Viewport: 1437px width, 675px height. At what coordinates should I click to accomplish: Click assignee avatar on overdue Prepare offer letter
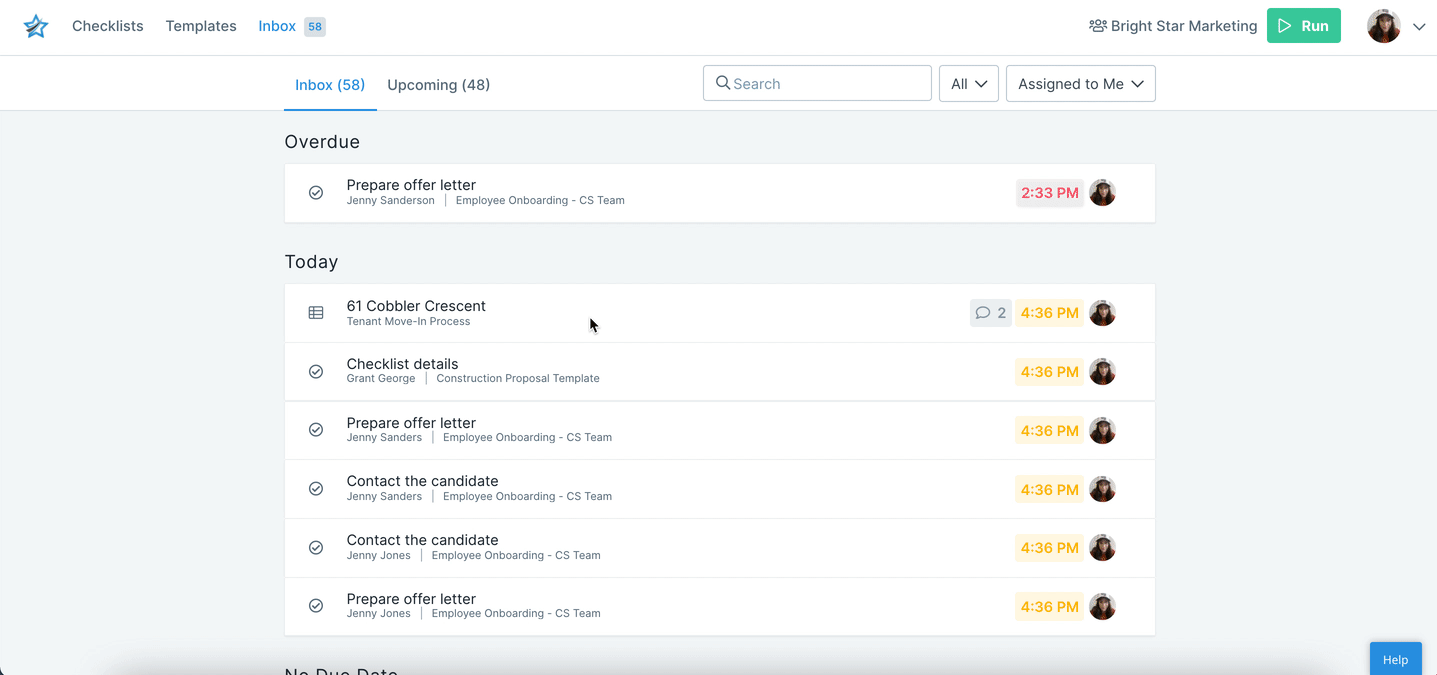(1102, 193)
